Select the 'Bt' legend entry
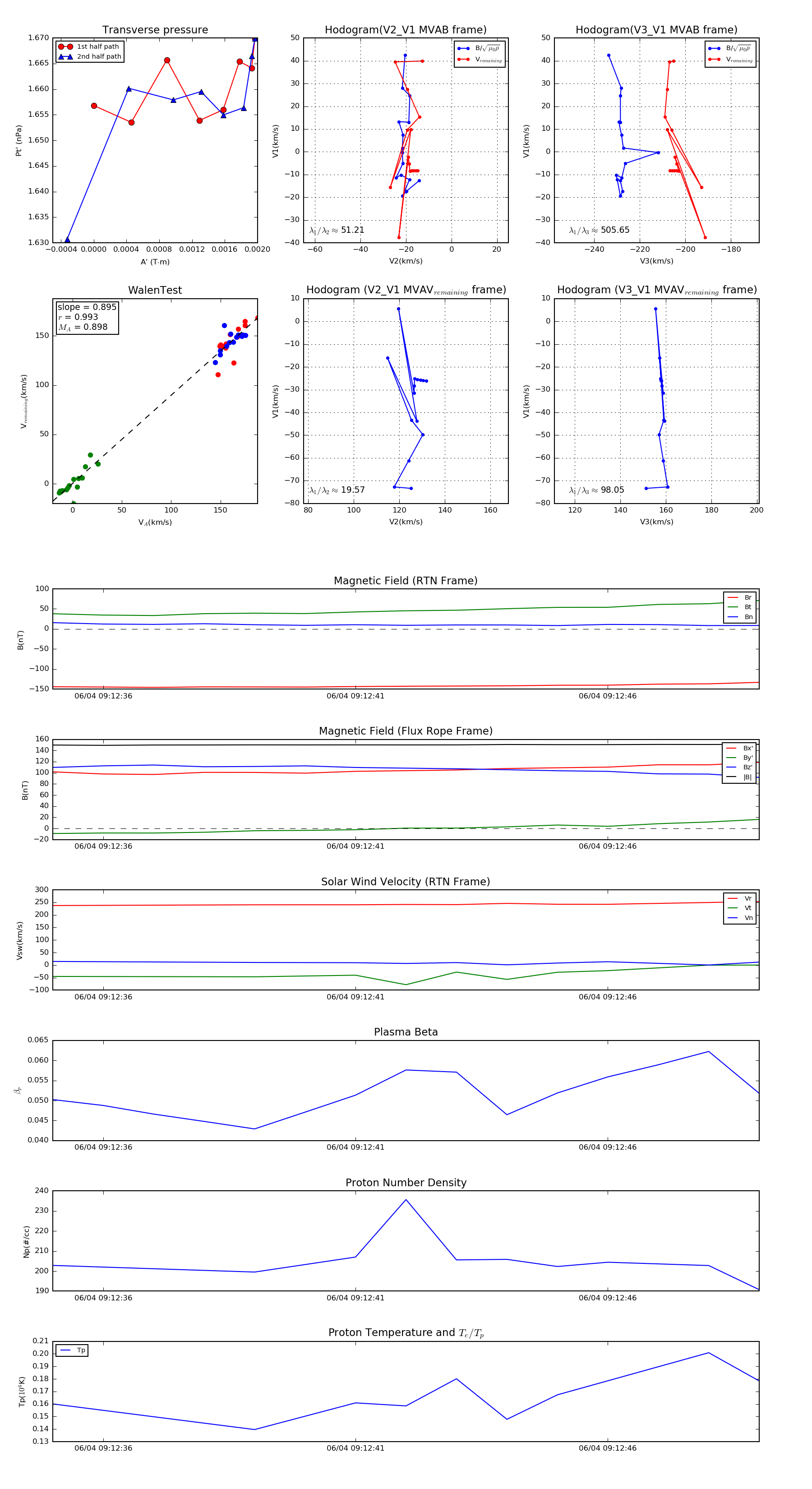Screen dimensions: 812x1489 (740, 607)
